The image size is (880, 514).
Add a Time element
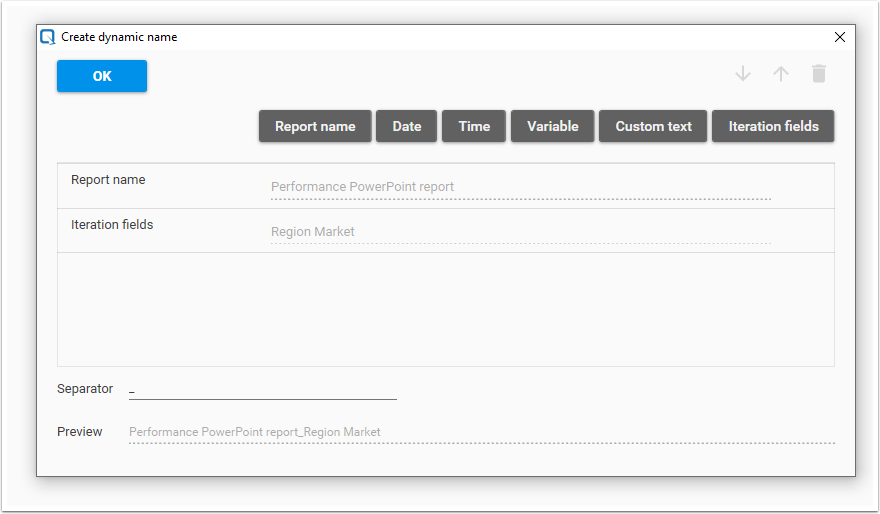click(474, 126)
